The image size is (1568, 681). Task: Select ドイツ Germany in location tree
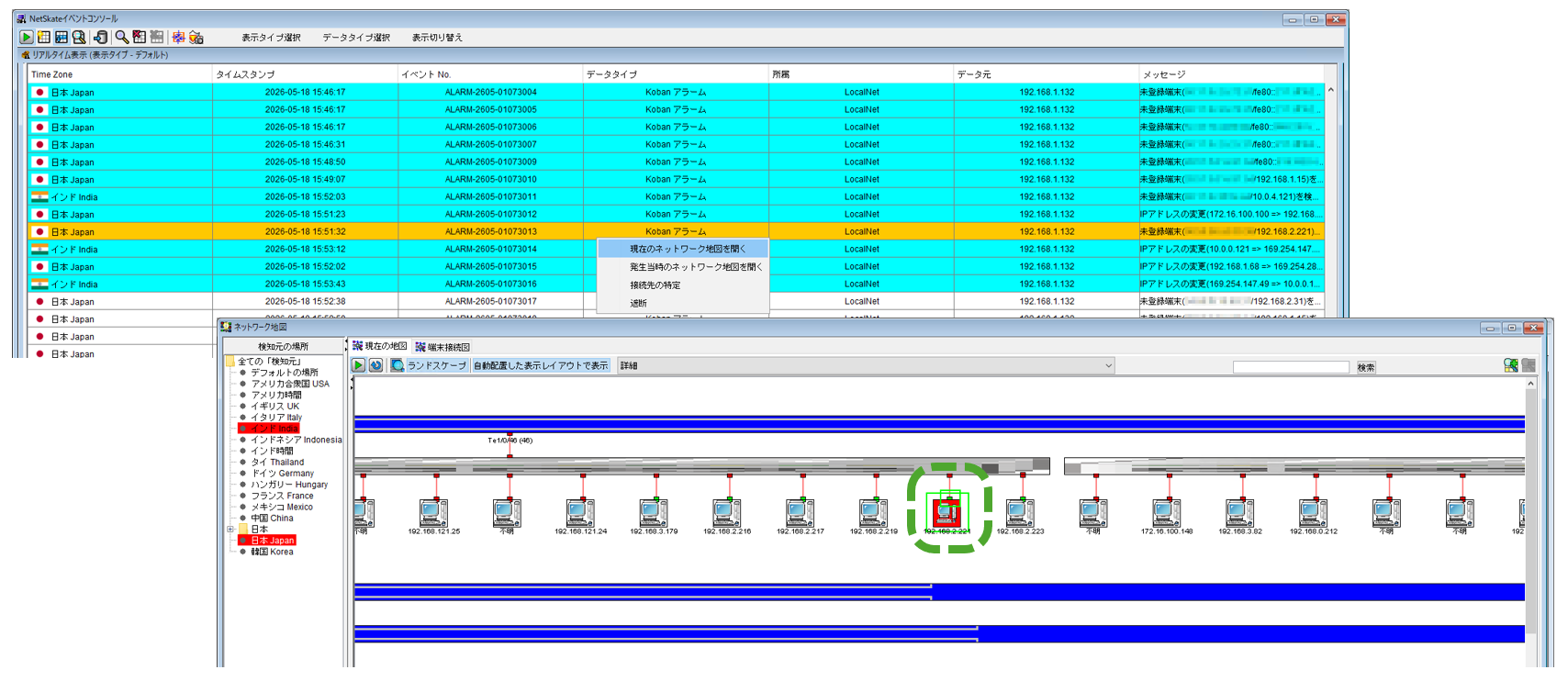point(282,474)
